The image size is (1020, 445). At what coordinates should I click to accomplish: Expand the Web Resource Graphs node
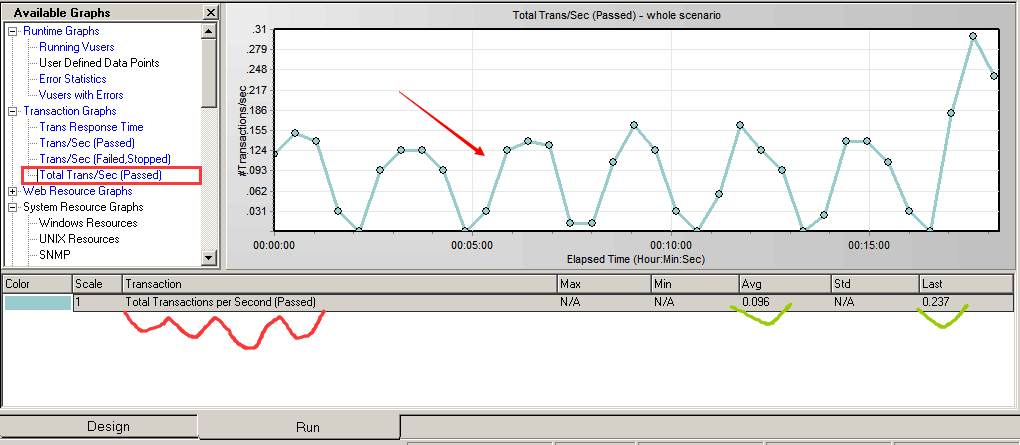point(12,191)
